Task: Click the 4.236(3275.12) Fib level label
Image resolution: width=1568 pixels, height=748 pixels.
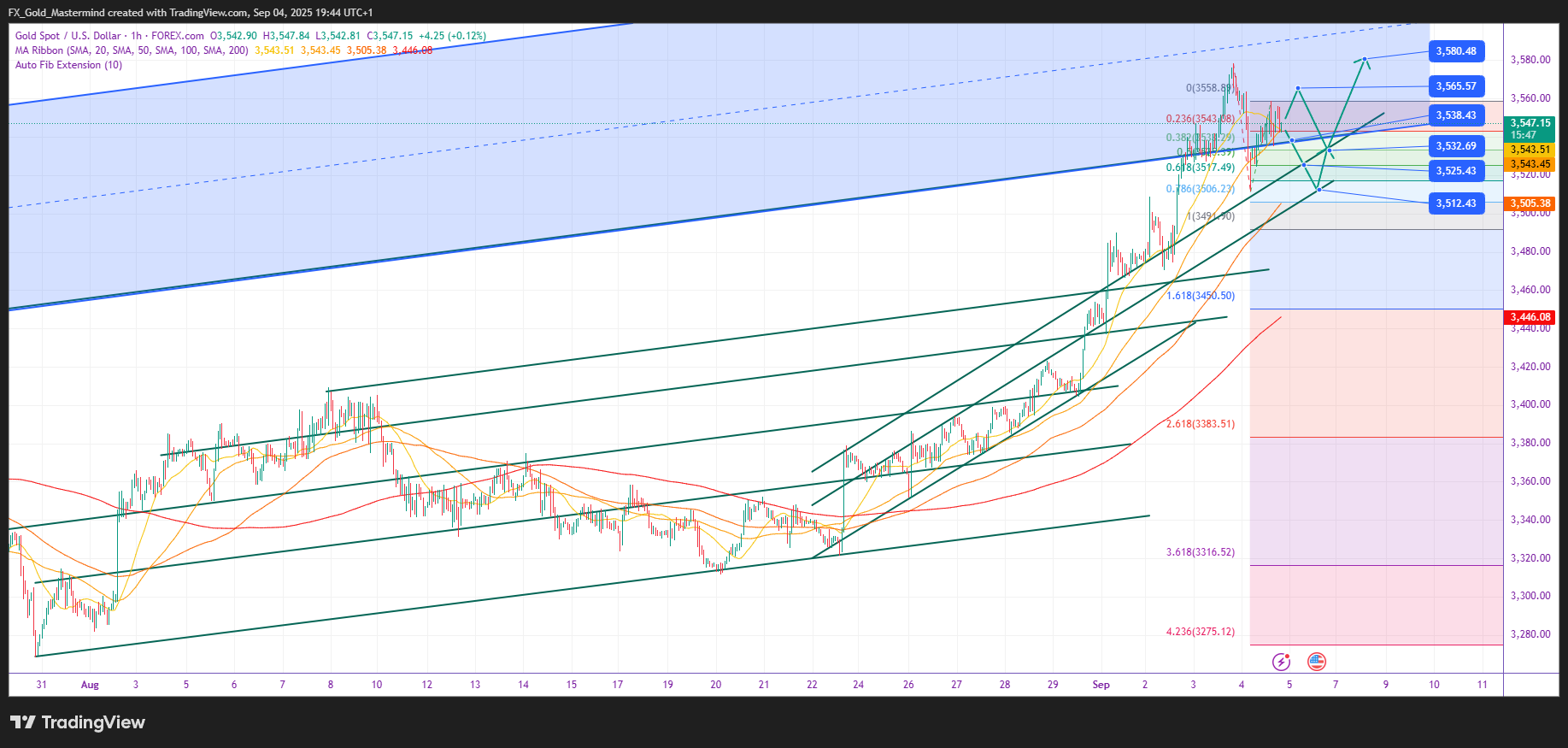Action: (x=1201, y=632)
